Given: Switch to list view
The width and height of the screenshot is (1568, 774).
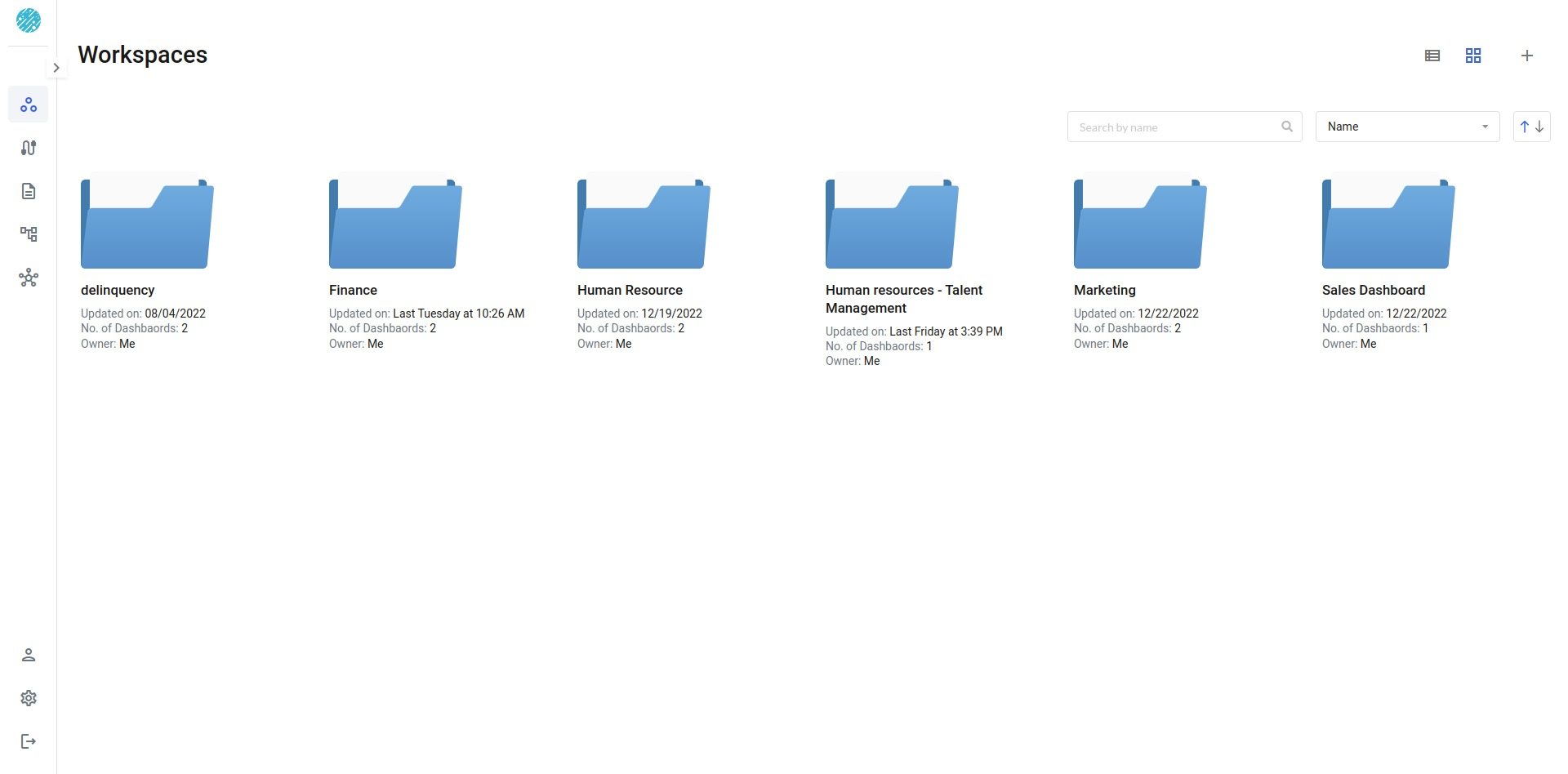Looking at the screenshot, I should [1432, 56].
